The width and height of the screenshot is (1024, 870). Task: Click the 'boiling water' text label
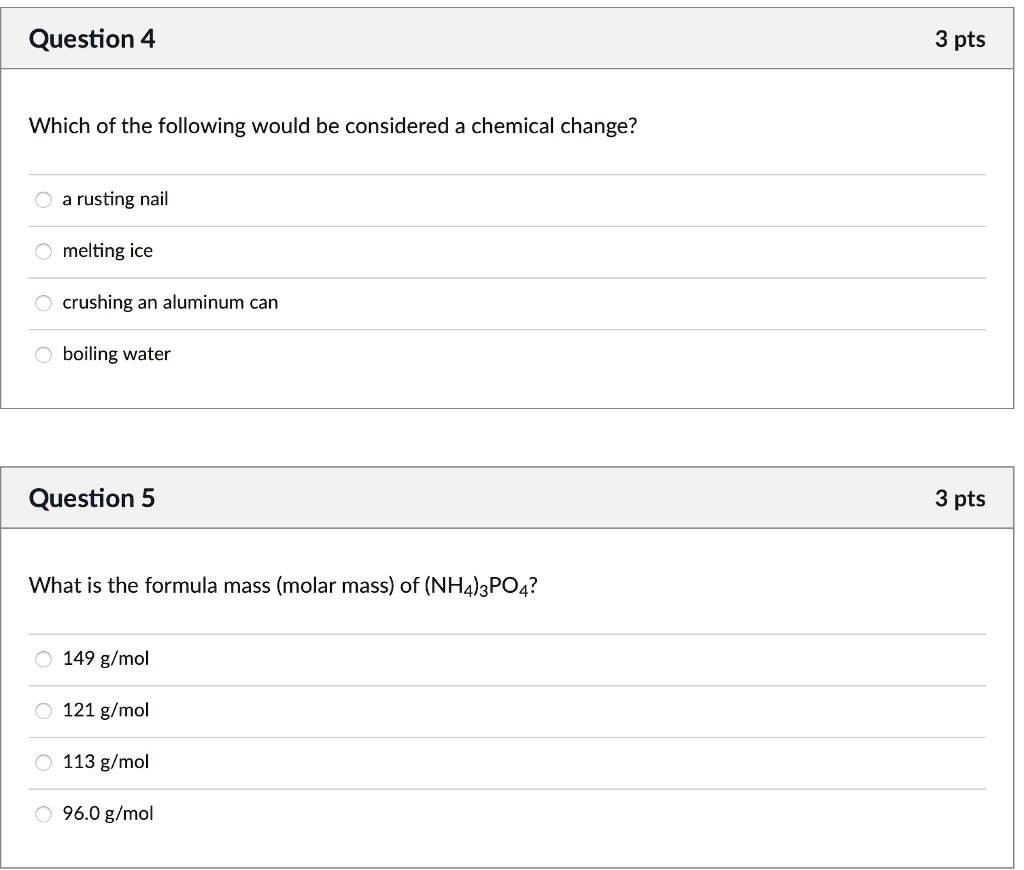click(116, 354)
